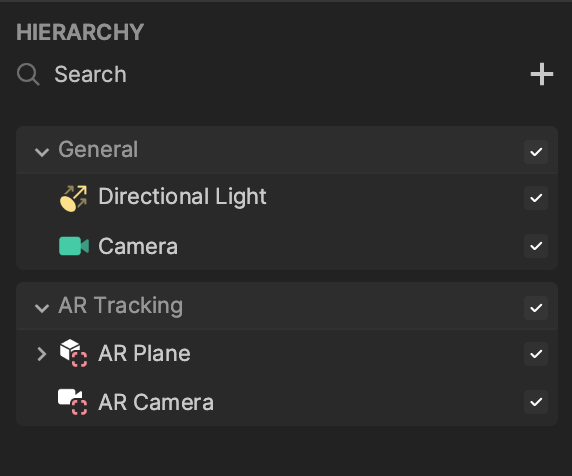572x476 pixels.
Task: Uncheck the Directional Light checkbox
Action: pyautogui.click(x=536, y=198)
